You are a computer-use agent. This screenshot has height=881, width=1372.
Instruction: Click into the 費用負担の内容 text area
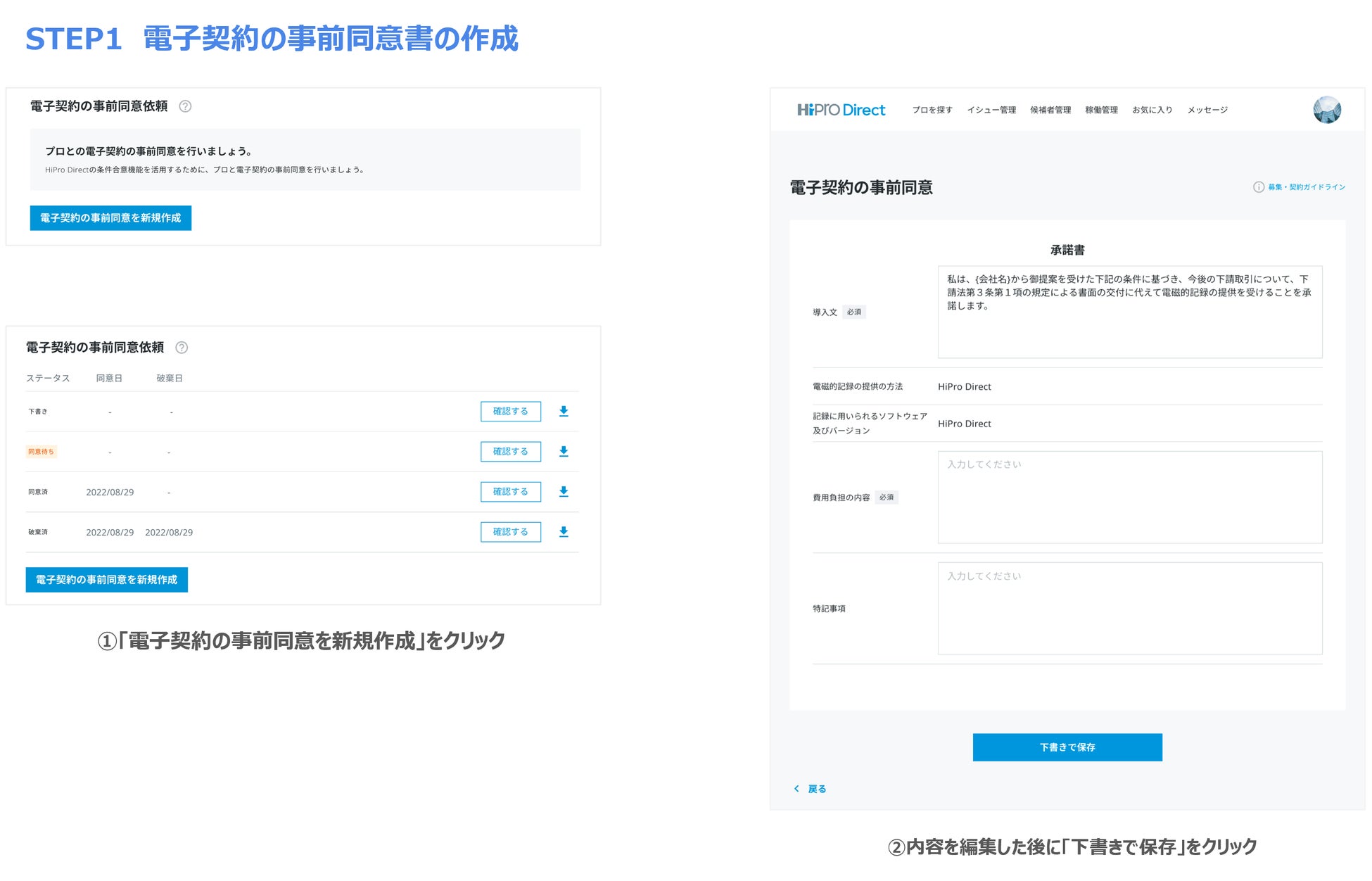pos(1129,497)
